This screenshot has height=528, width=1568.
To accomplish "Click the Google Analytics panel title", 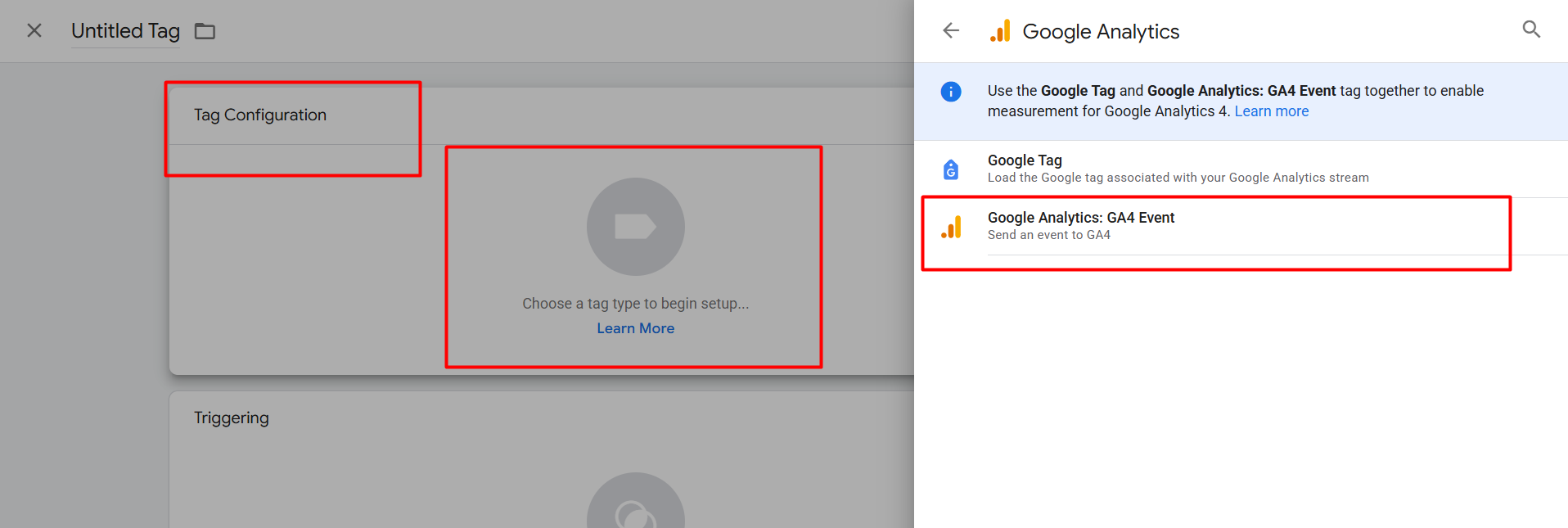I will (1101, 32).
